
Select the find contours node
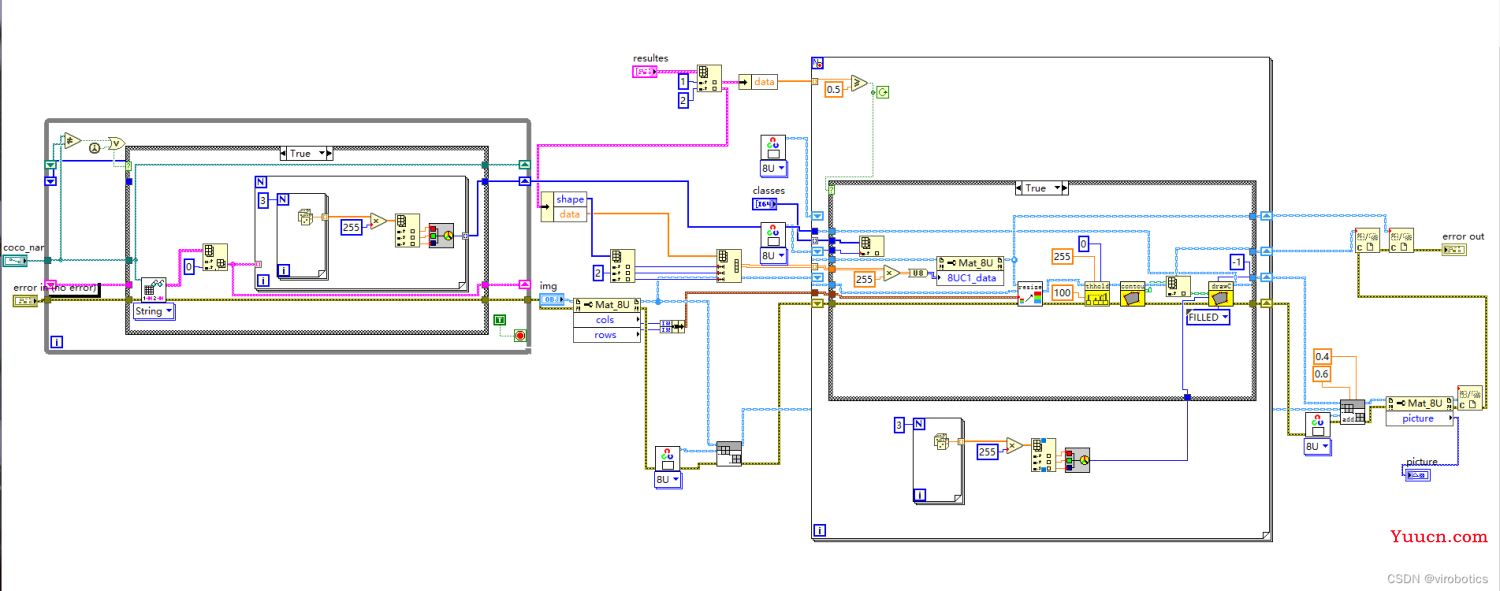pos(1132,293)
